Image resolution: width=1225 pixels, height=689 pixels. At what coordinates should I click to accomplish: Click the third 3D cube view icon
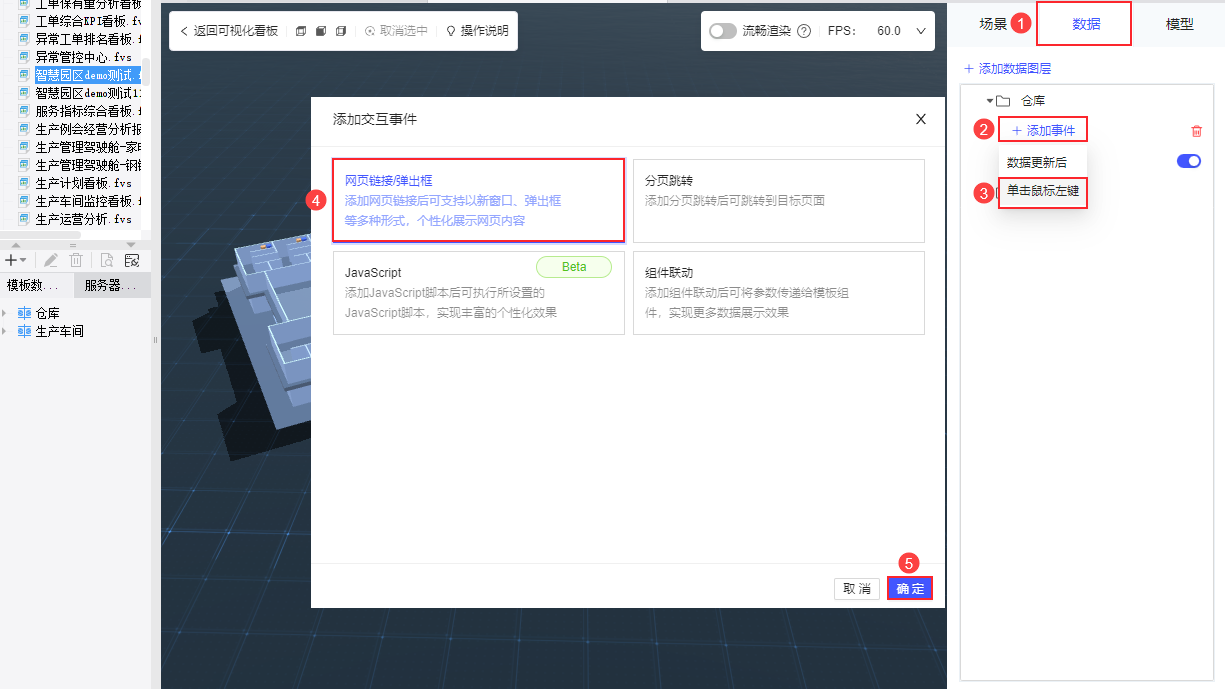341,31
